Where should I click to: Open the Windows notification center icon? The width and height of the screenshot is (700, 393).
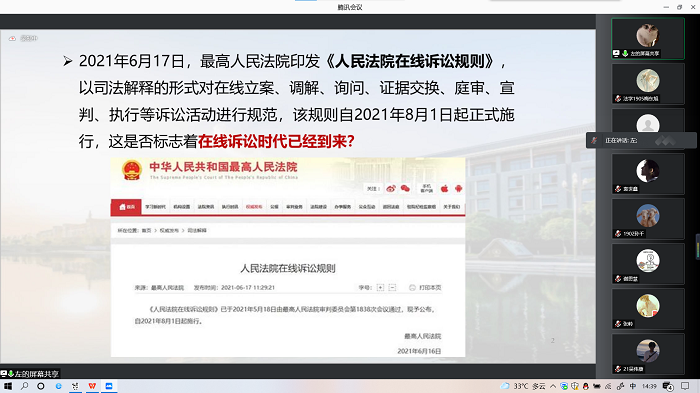point(685,386)
